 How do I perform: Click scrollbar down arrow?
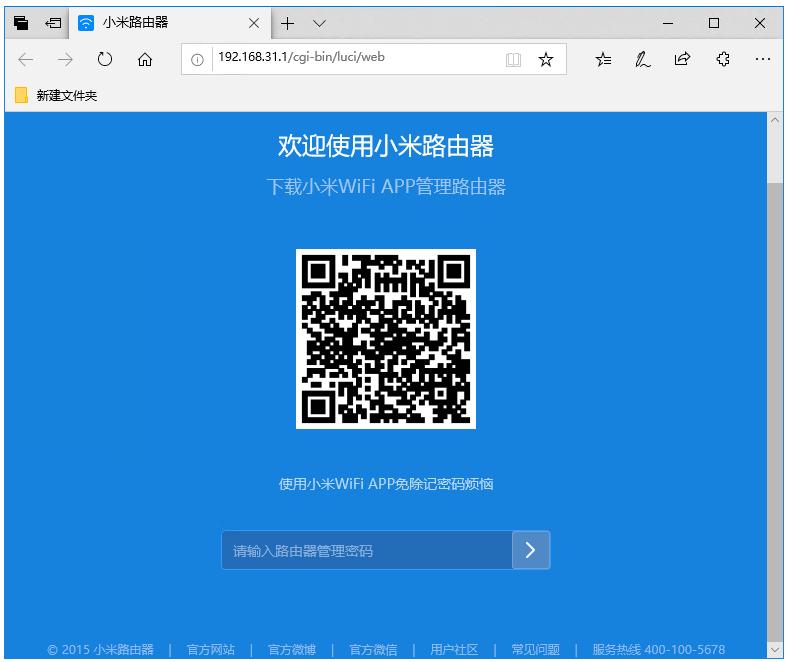[x=774, y=650]
